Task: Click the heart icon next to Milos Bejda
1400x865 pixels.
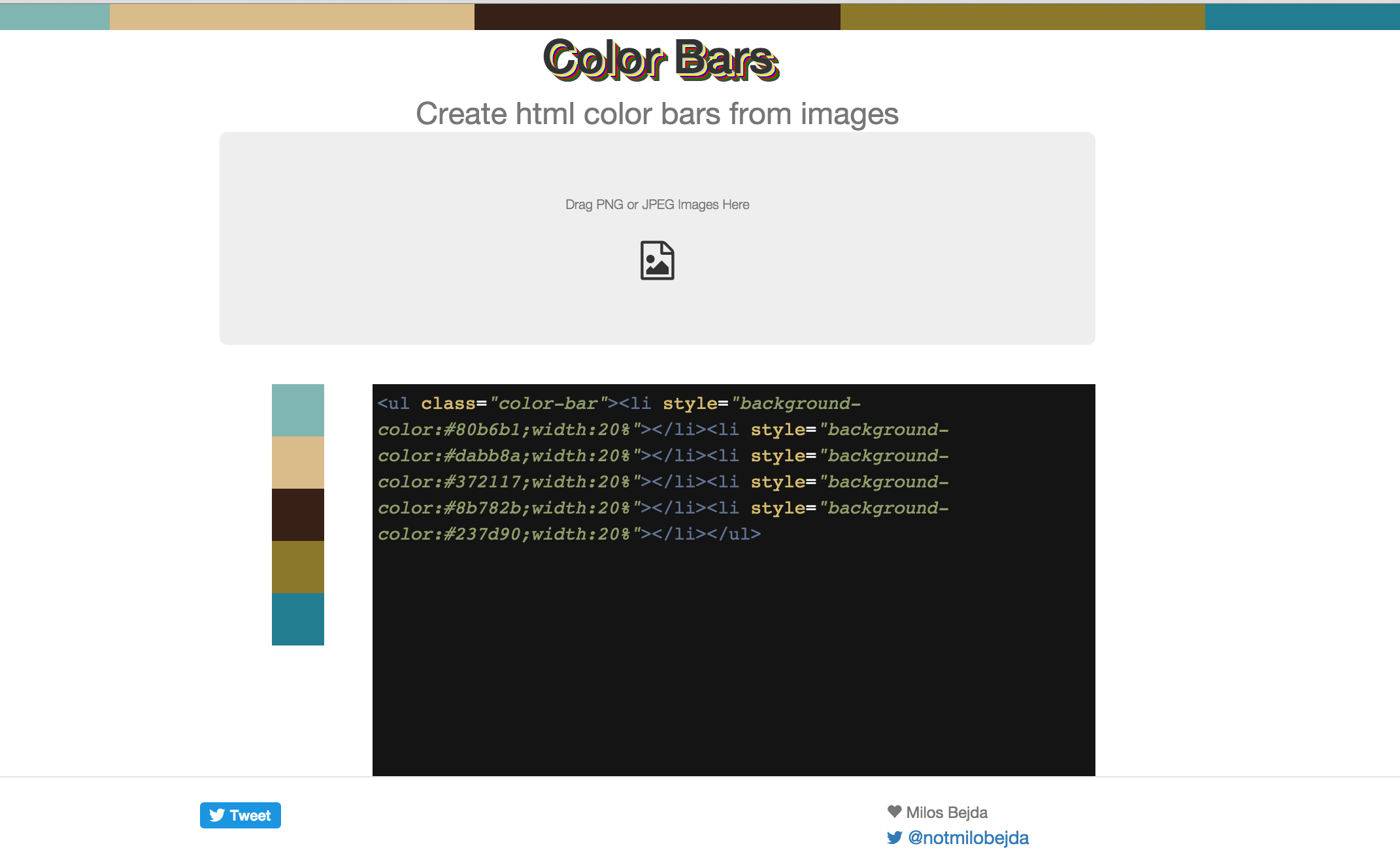Action: pyautogui.click(x=894, y=811)
